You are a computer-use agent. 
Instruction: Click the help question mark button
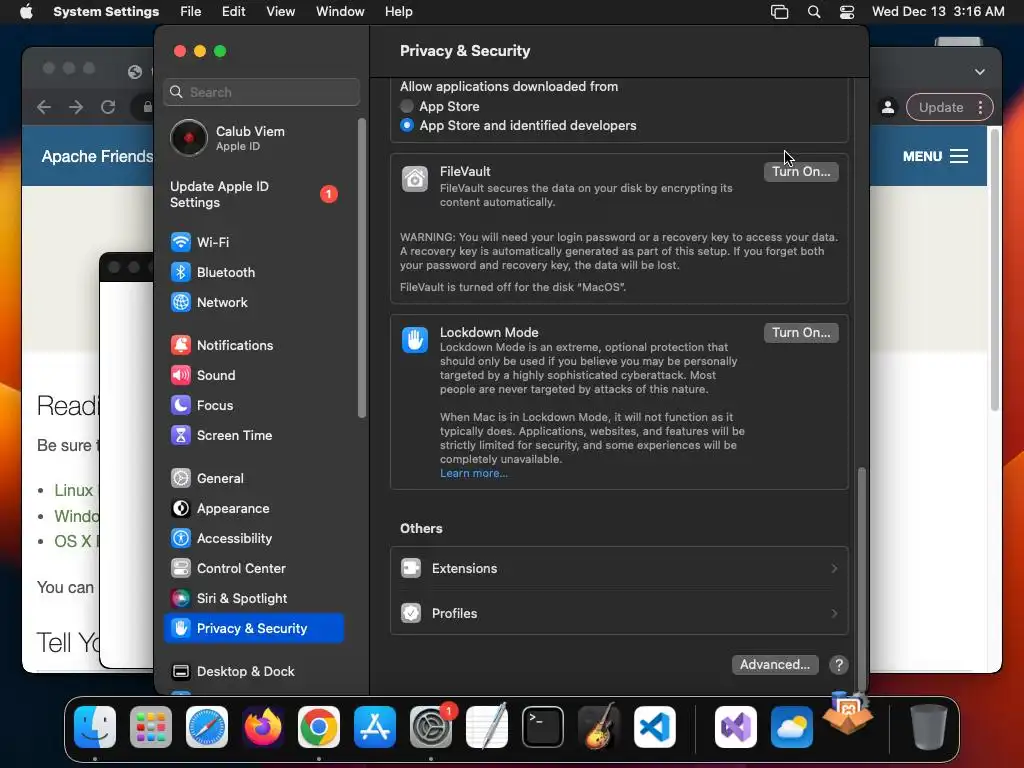tap(839, 665)
